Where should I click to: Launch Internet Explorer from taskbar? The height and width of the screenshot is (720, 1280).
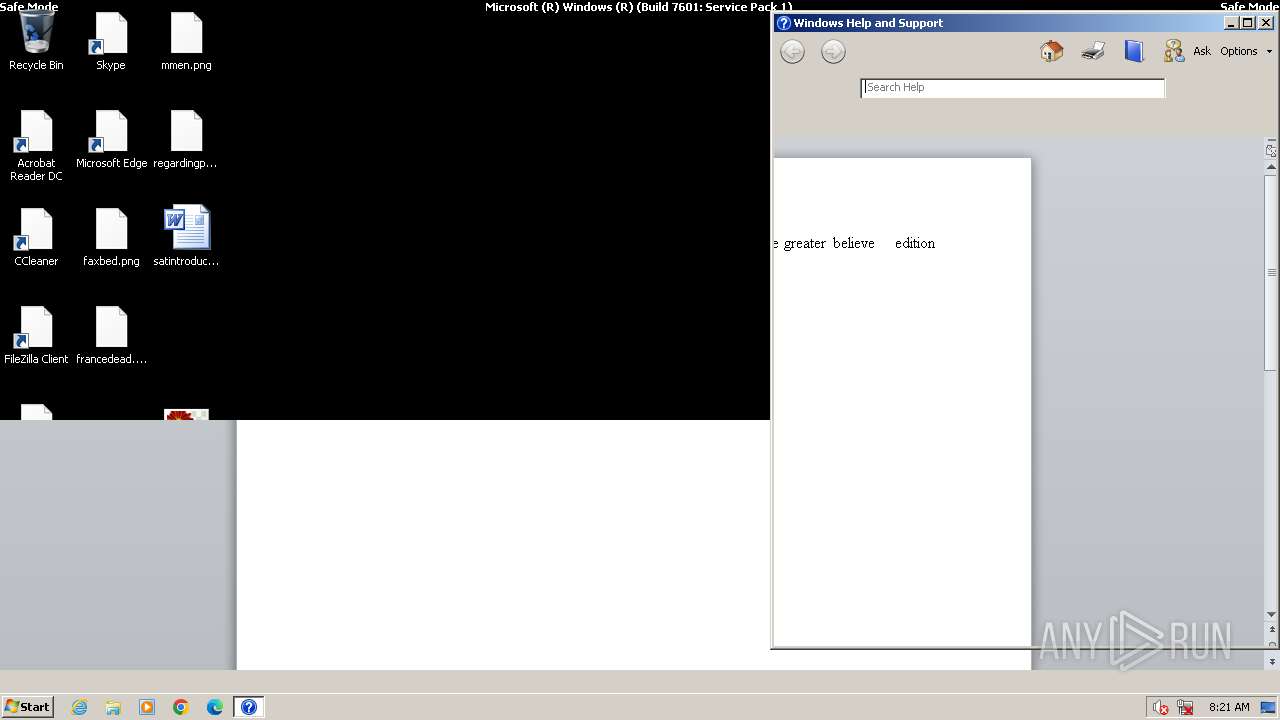pyautogui.click(x=80, y=707)
